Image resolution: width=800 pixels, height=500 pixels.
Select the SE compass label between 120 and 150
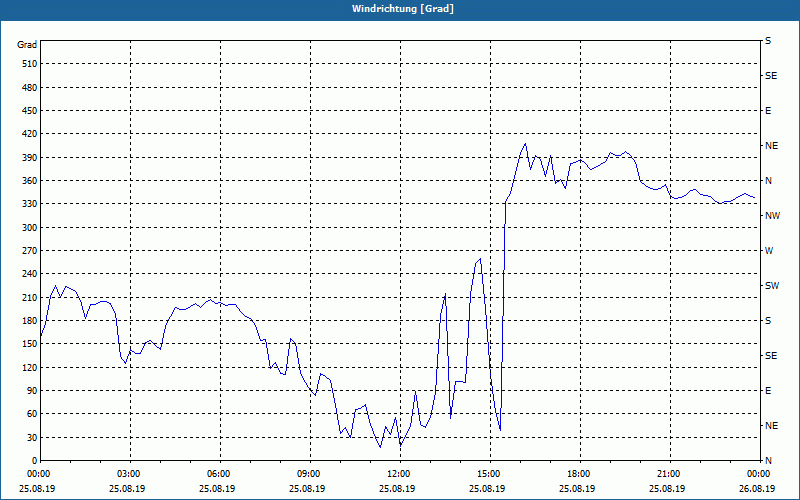coord(771,356)
